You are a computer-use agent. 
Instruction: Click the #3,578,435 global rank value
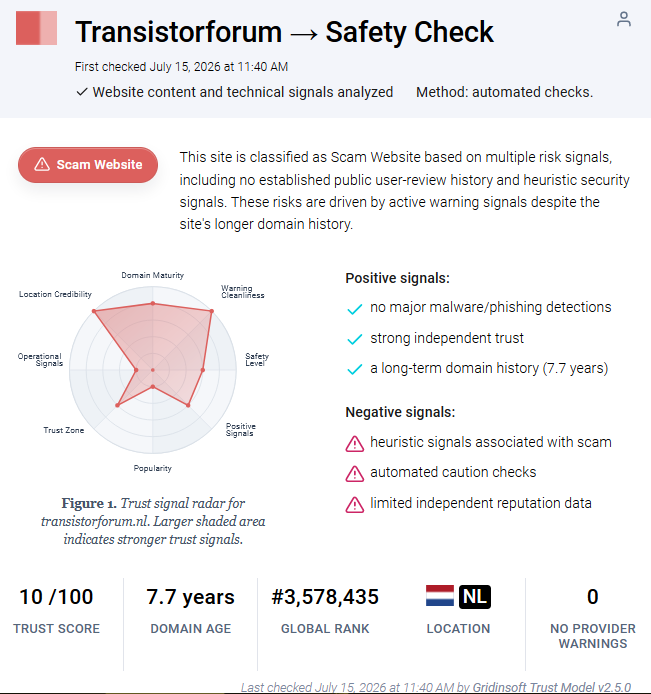(325, 597)
